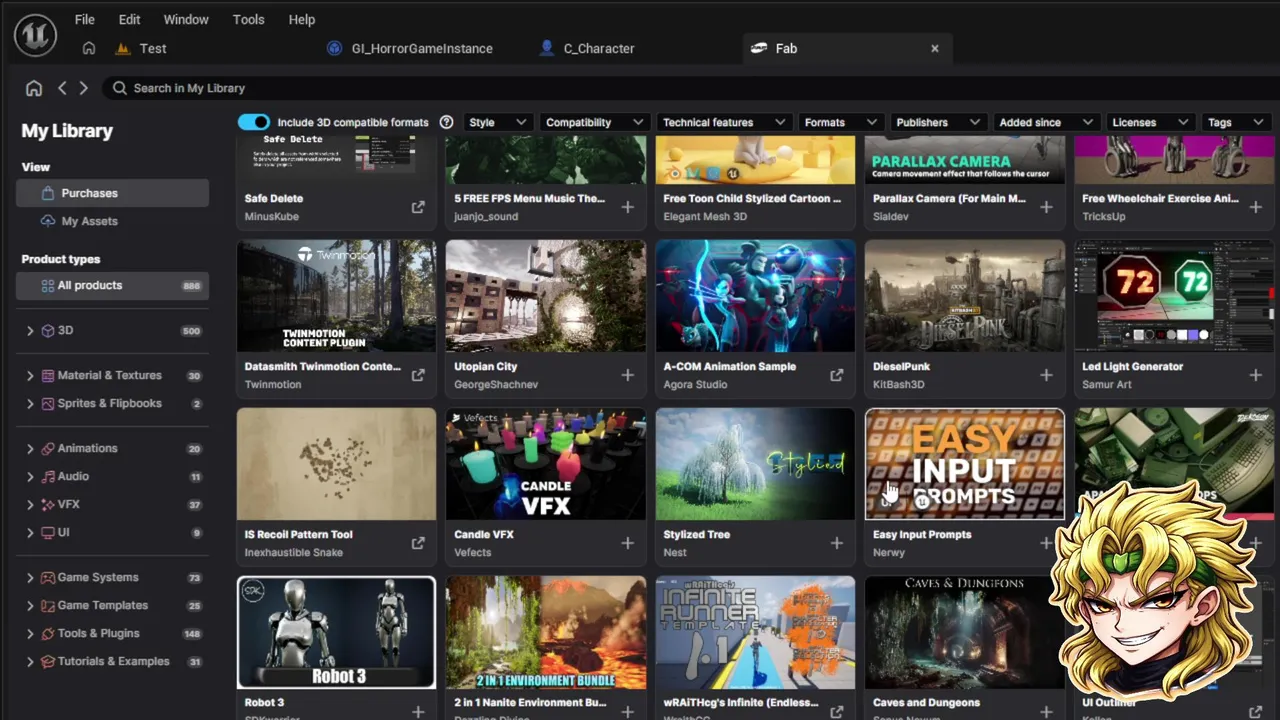Add DieselPunk to project
The width and height of the screenshot is (1280, 720).
[1046, 375]
